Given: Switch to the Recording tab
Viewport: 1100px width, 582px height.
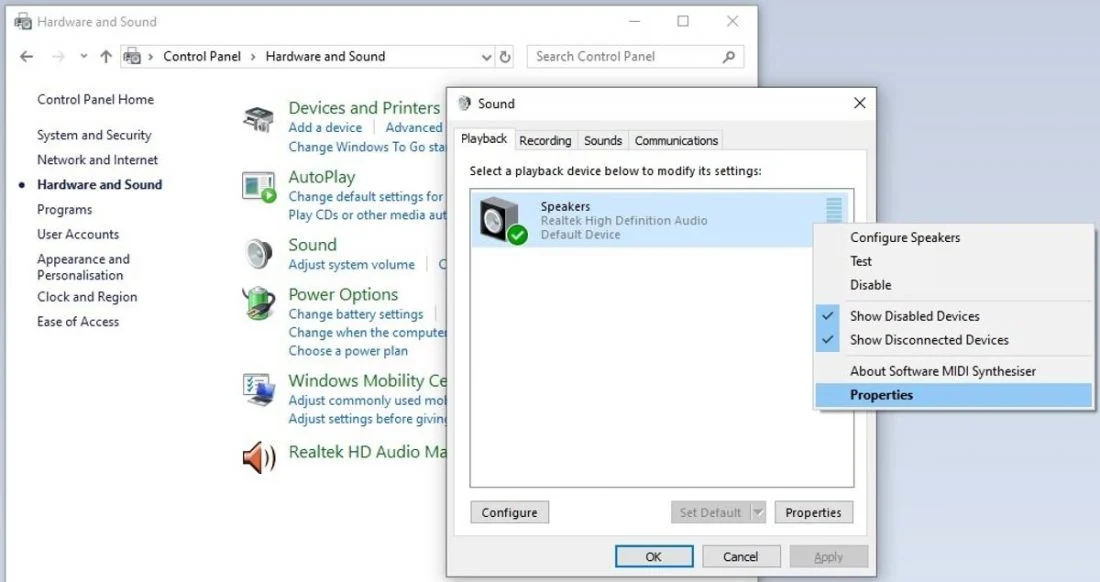Looking at the screenshot, I should coord(545,140).
